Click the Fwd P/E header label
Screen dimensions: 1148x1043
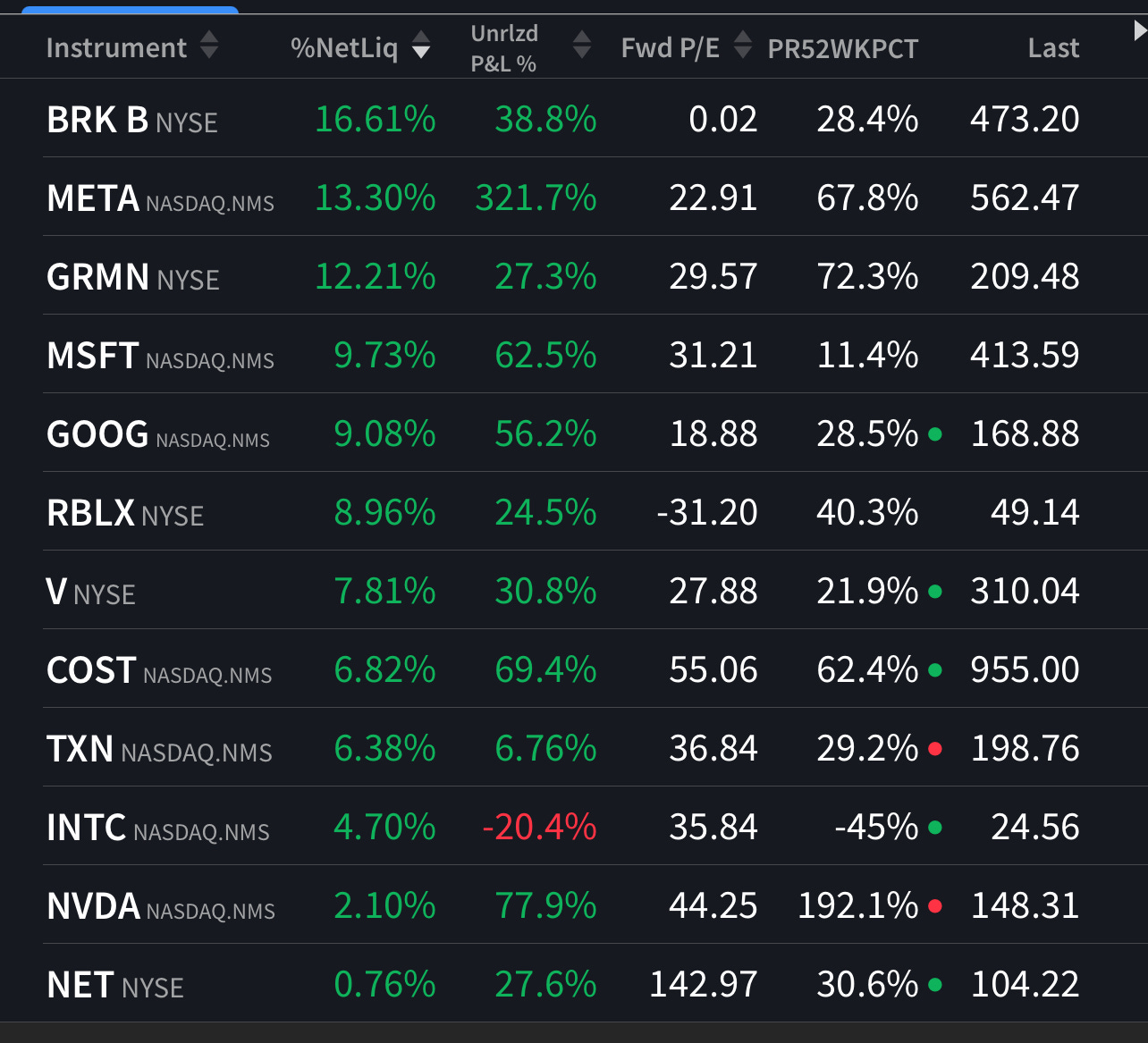tap(671, 47)
